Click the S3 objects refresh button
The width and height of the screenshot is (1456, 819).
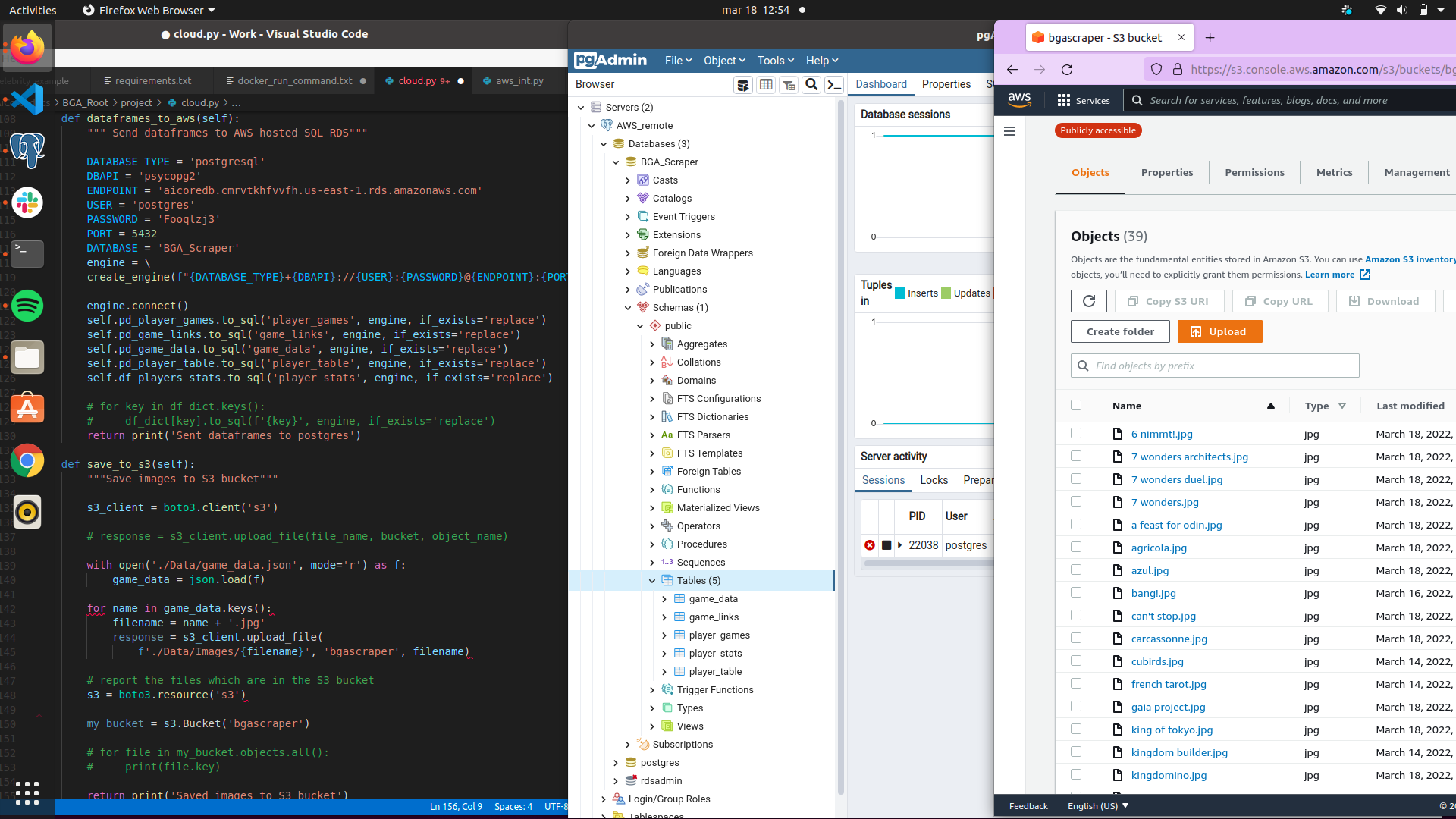1088,301
